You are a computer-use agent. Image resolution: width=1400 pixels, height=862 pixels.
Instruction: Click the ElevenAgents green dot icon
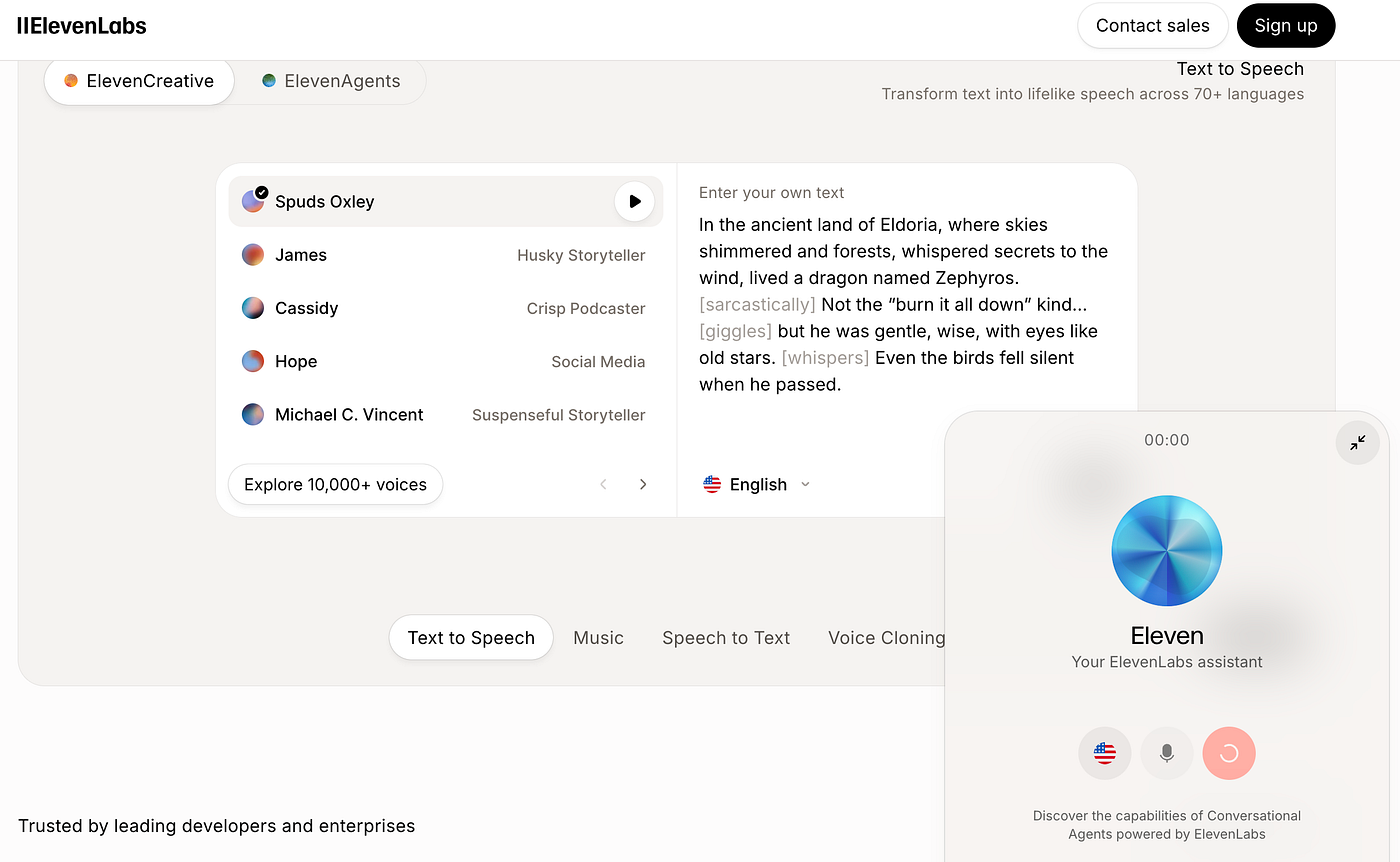(x=269, y=81)
